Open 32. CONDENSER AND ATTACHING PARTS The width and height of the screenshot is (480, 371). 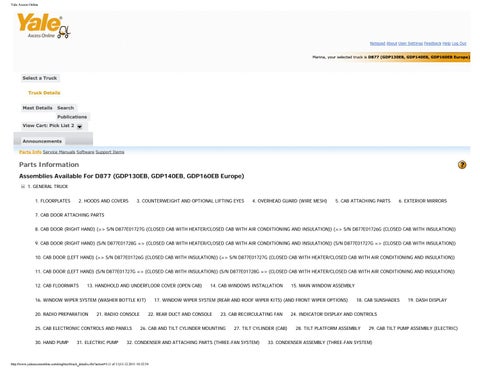pos(193,342)
